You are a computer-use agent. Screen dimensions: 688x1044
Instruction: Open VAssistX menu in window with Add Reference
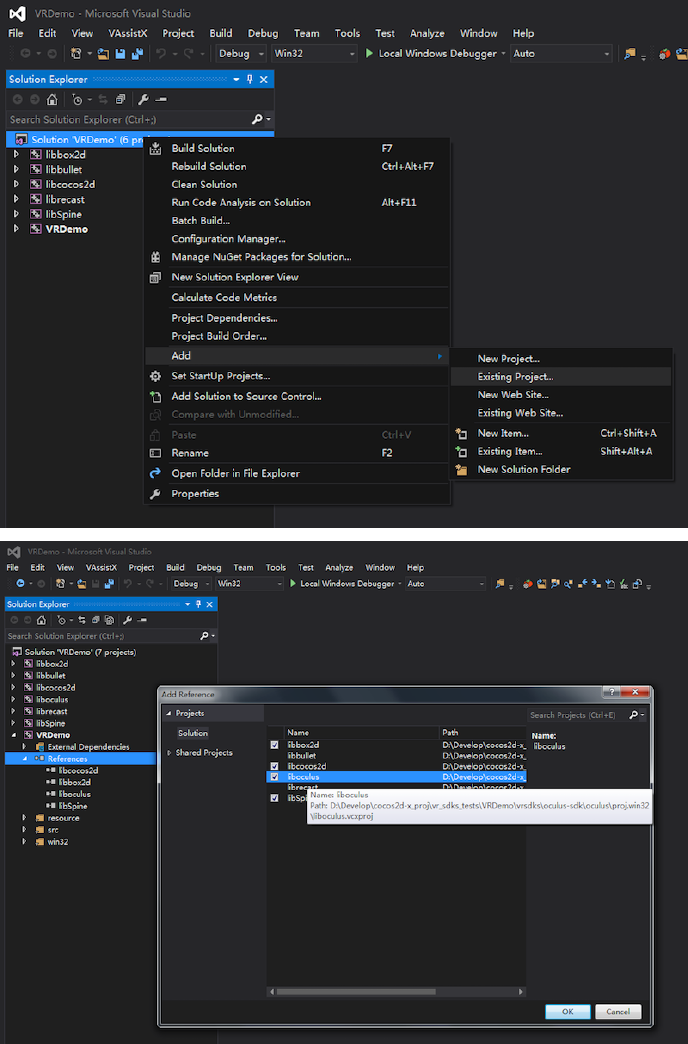click(101, 567)
